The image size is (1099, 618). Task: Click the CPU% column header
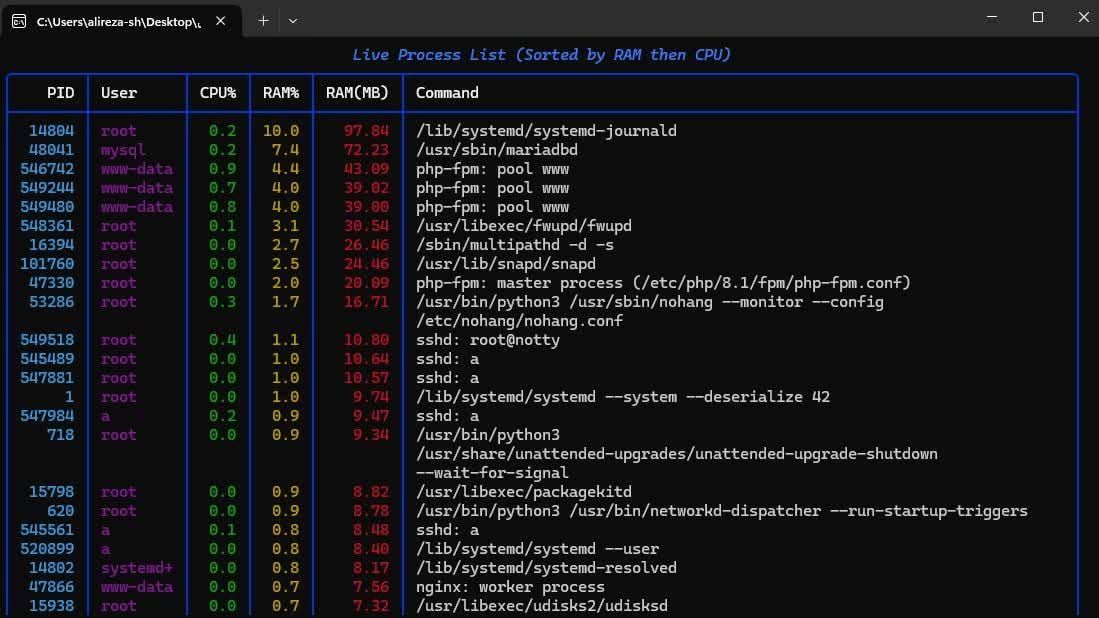pos(218,92)
